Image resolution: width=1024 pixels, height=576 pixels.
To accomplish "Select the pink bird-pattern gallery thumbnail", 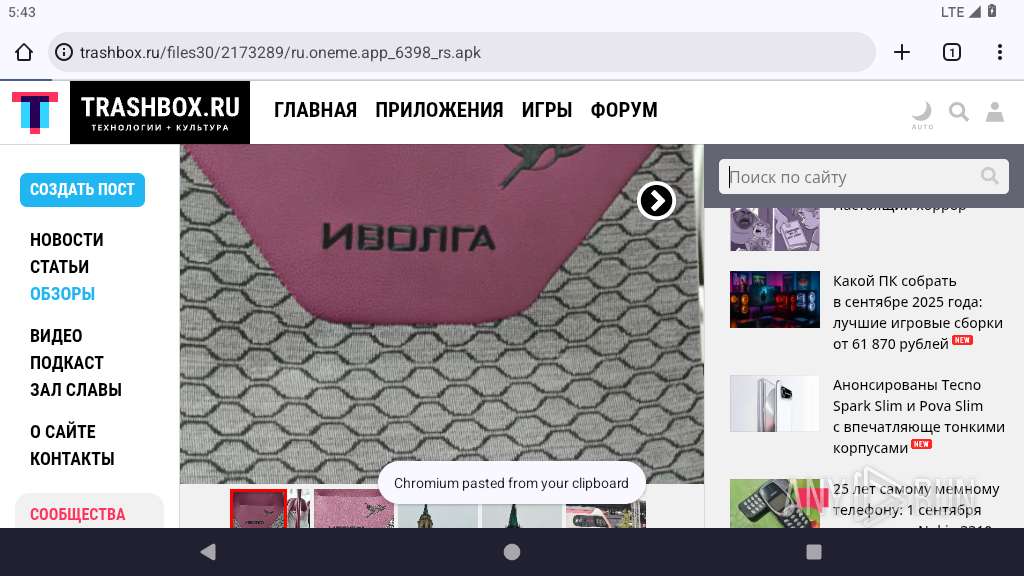I will point(353,508).
